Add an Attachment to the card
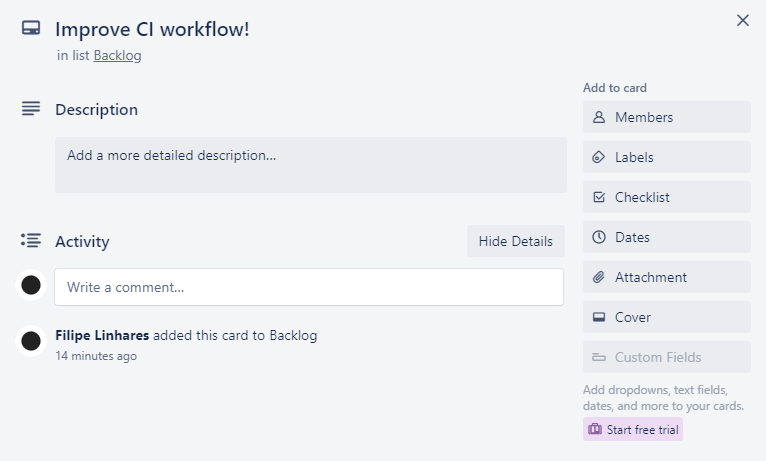The image size is (766, 461). pos(666,277)
